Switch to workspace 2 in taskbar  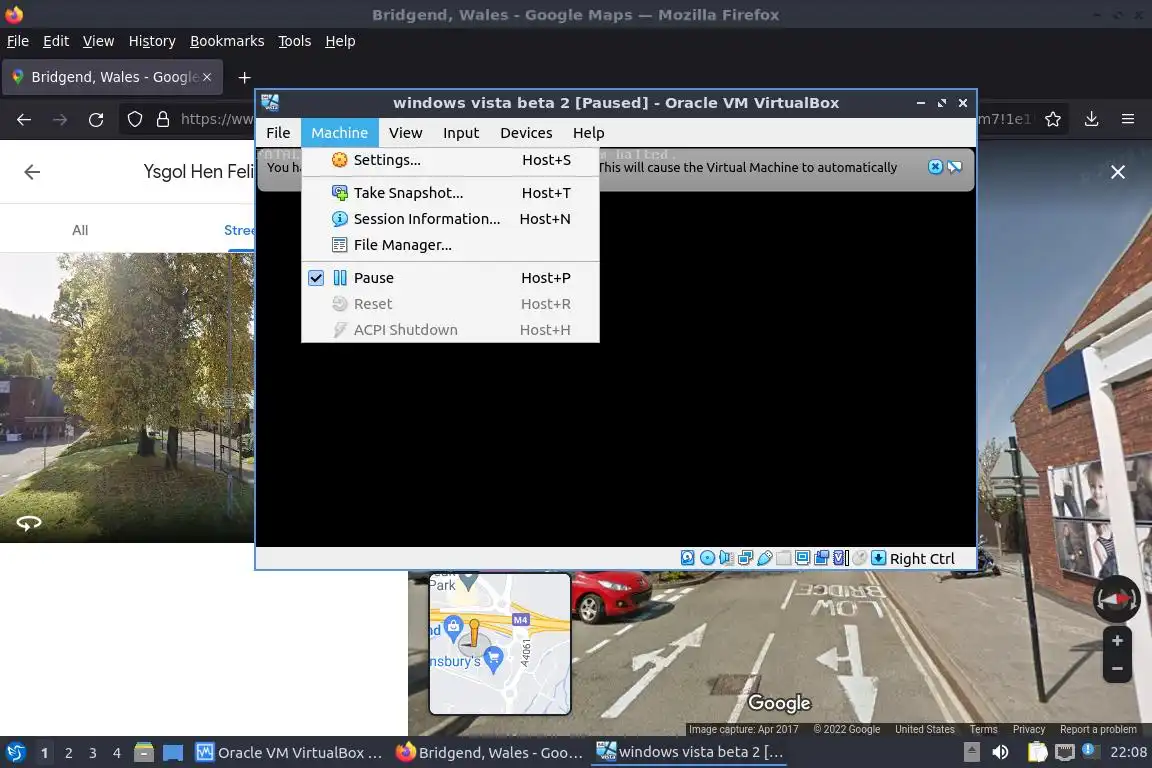[68, 753]
